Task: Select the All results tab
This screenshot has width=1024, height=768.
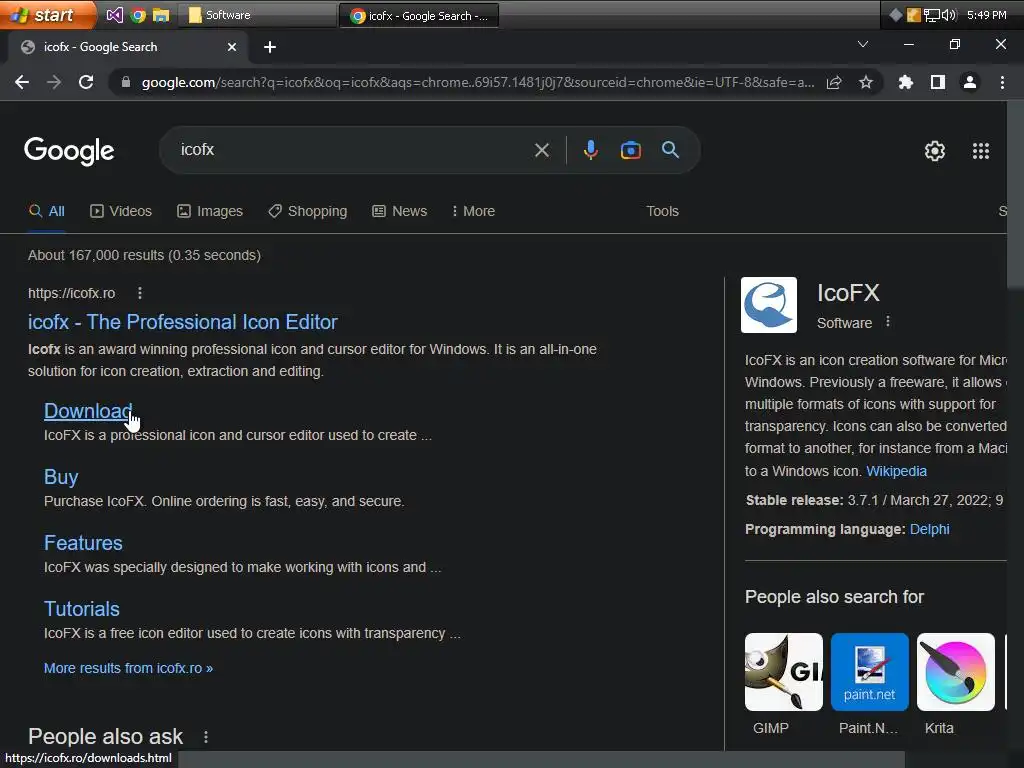Action: (x=46, y=212)
